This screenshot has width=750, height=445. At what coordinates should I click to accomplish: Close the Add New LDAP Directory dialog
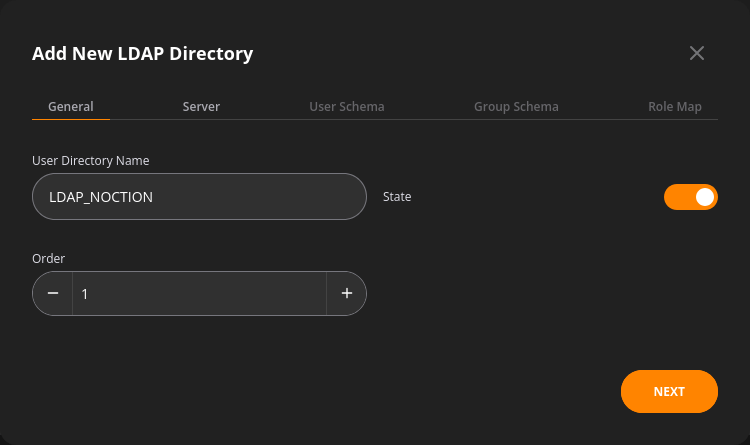(x=696, y=53)
